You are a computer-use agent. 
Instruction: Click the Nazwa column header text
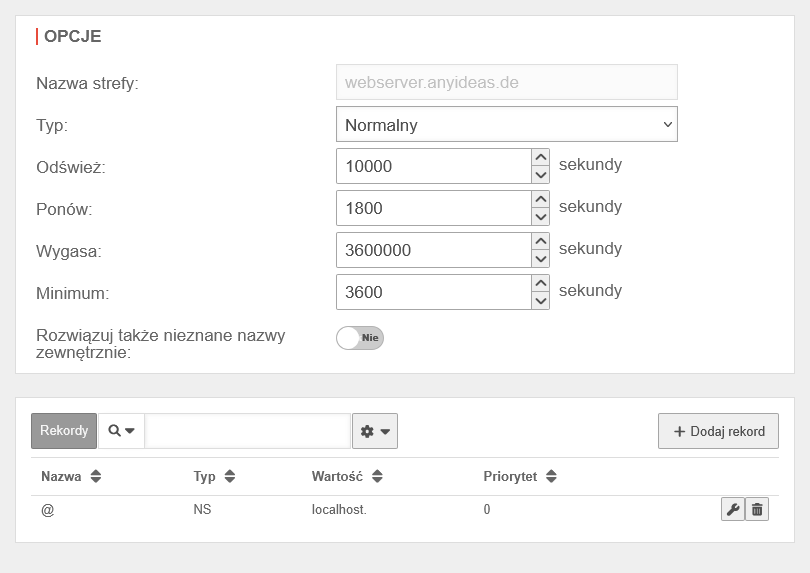(x=61, y=476)
